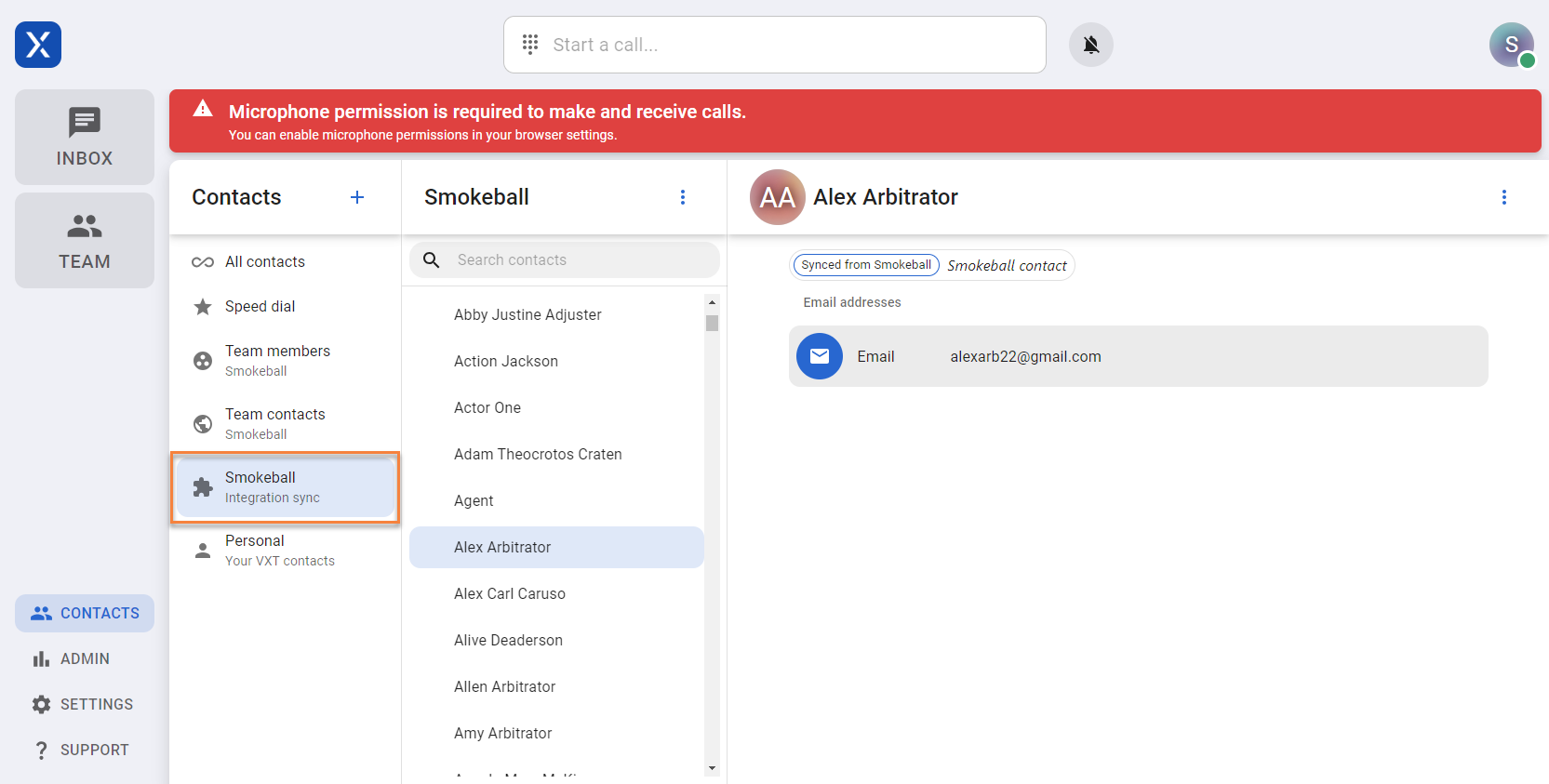The height and width of the screenshot is (784, 1549).
Task: Click the Admin bar chart icon
Action: 41,658
